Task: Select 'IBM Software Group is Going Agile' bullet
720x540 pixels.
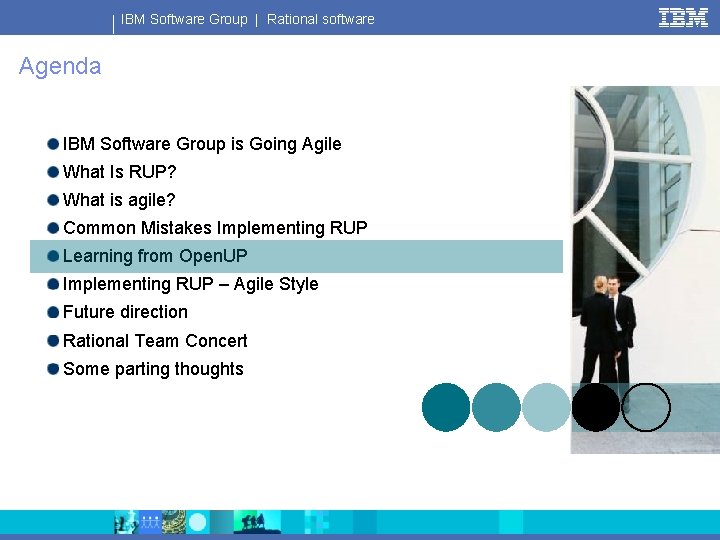Action: pyautogui.click(x=202, y=144)
